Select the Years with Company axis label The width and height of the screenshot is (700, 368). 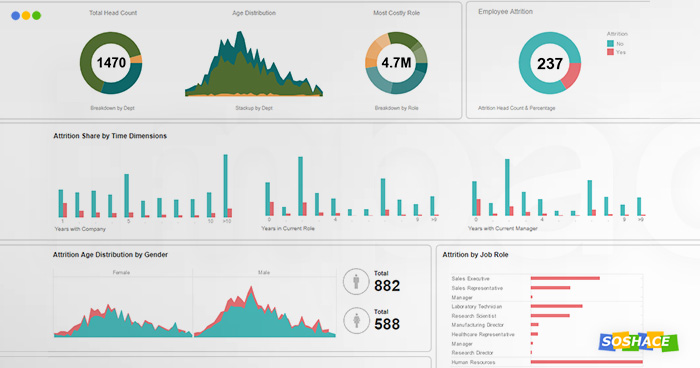pyautogui.click(x=80, y=229)
